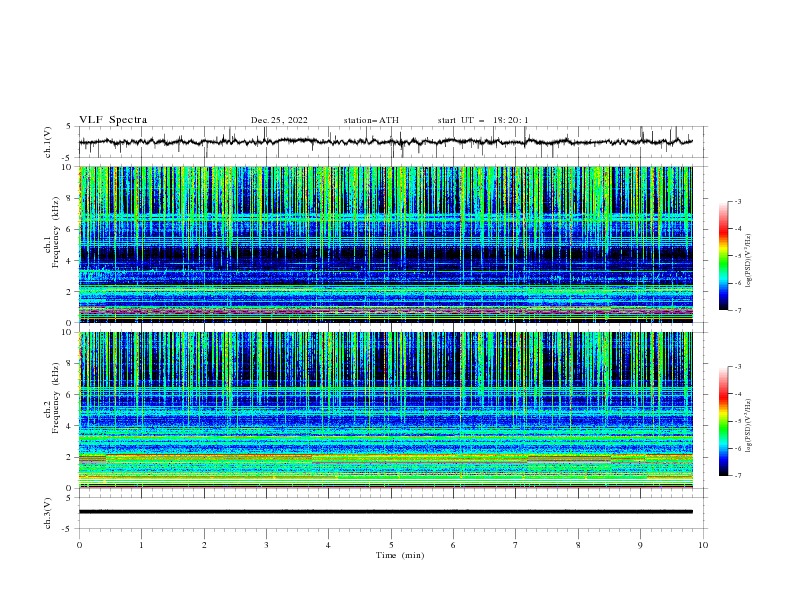Click the upper log(PSD) colorbar label

pyautogui.click(x=749, y=261)
